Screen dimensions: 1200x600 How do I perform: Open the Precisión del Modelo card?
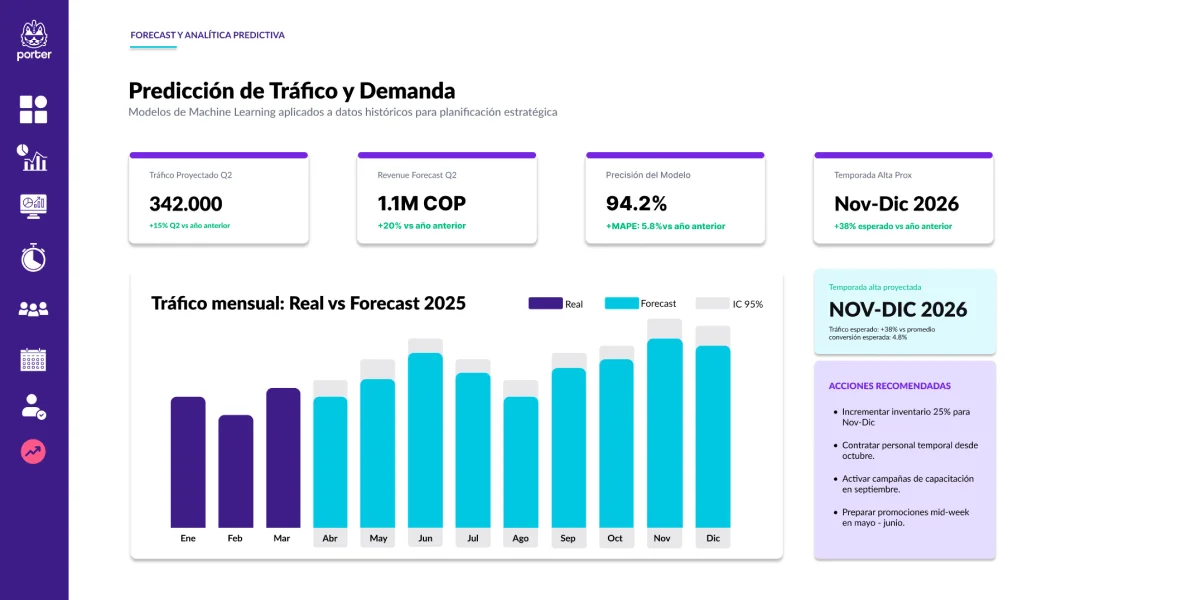tap(675, 197)
